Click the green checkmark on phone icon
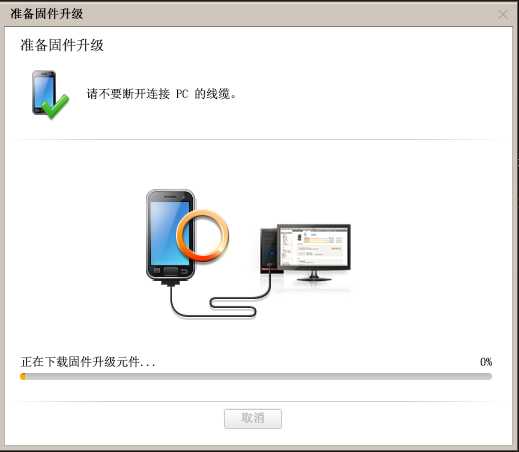 pyautogui.click(x=57, y=107)
